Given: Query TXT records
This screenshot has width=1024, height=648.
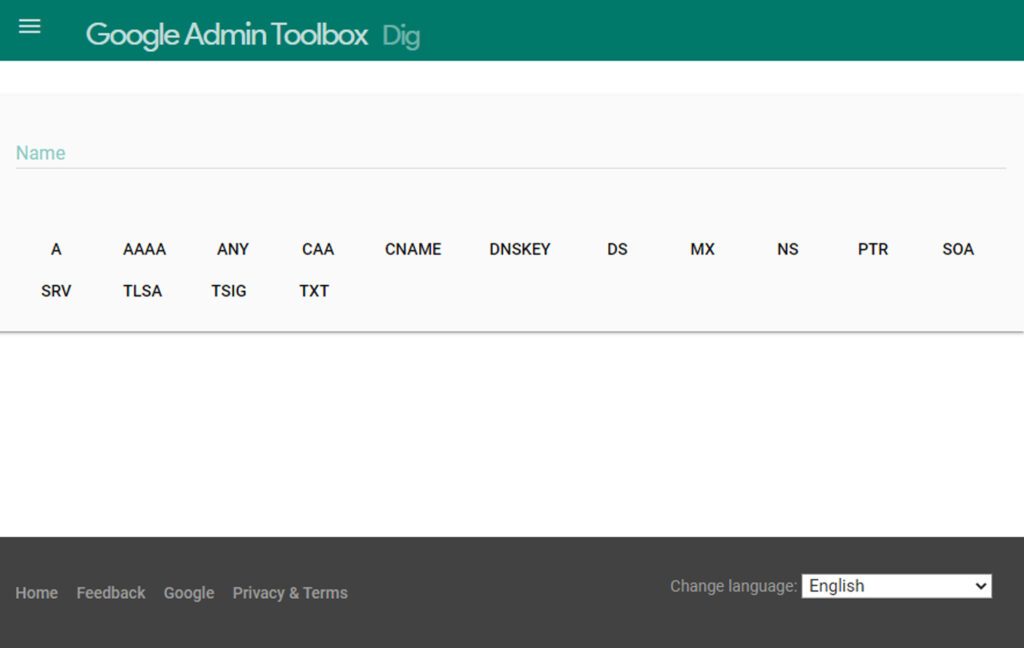Looking at the screenshot, I should 314,291.
